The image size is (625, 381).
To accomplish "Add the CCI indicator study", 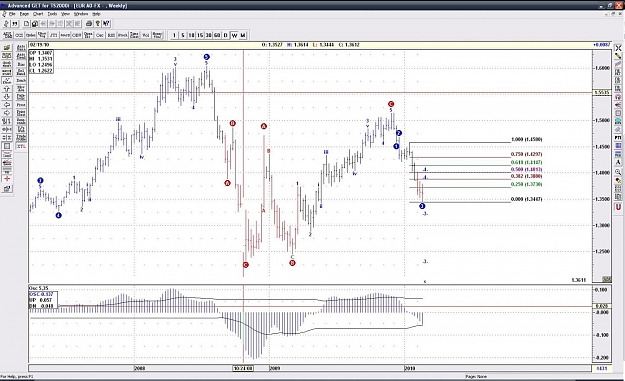I will click(x=19, y=35).
